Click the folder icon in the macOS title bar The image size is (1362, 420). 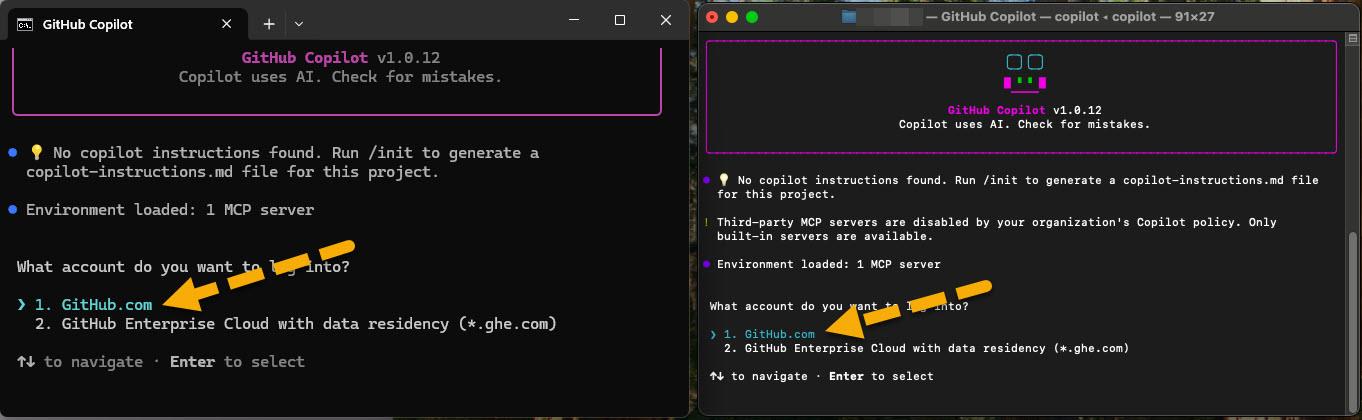coord(849,17)
